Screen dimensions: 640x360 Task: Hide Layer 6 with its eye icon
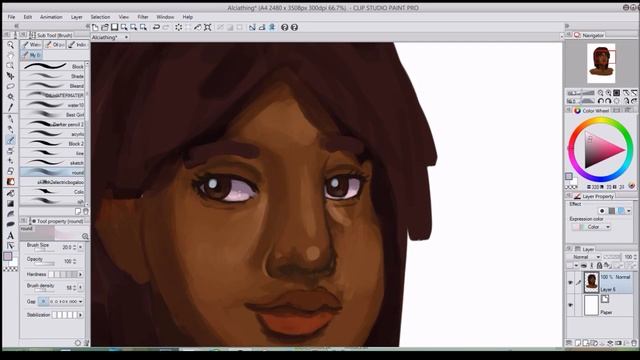[x=571, y=282]
